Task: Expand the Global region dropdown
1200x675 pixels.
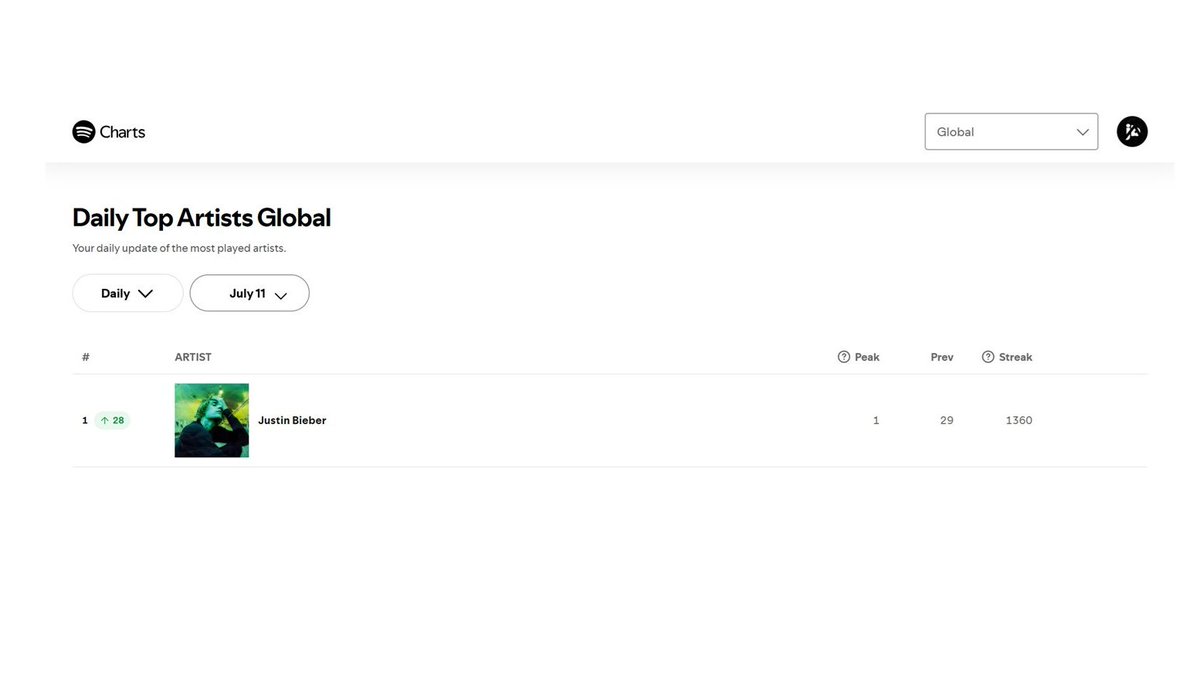Action: (x=1011, y=132)
